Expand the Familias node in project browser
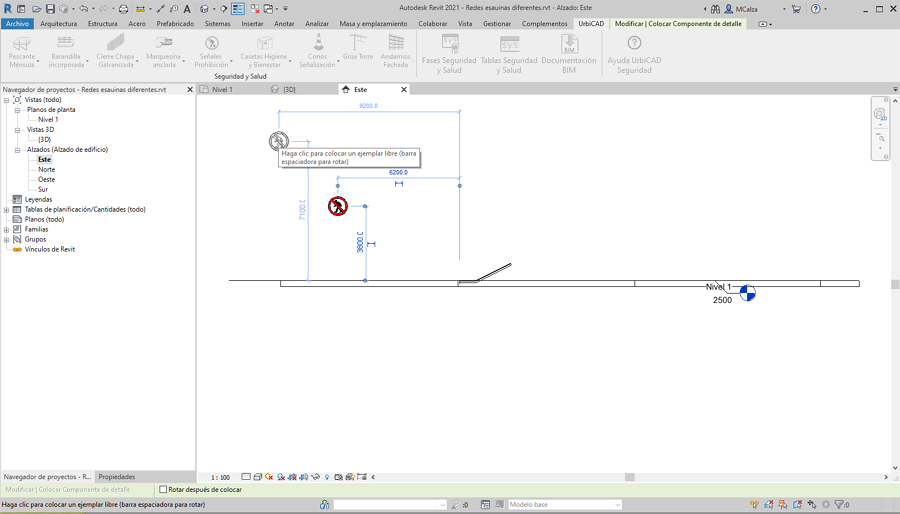 7,229
